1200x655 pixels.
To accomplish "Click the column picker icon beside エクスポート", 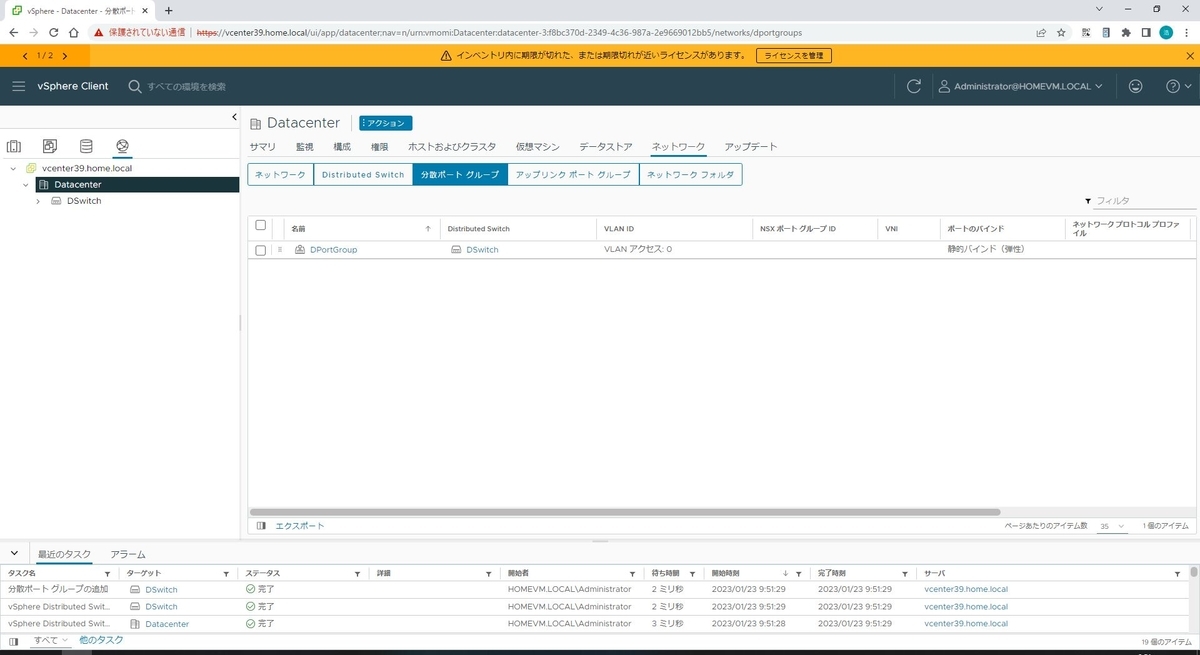I will point(261,526).
